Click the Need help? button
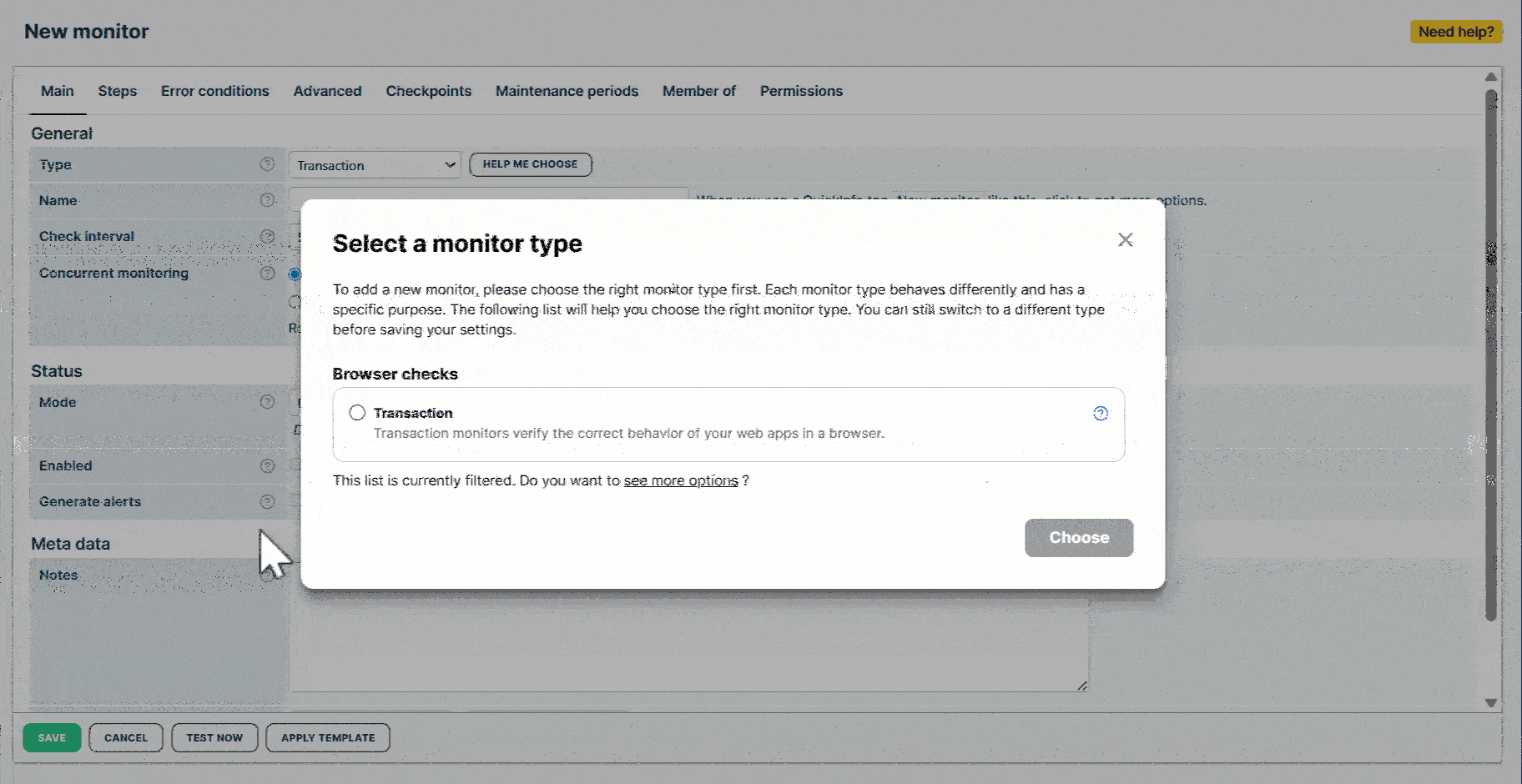The image size is (1522, 784). click(x=1455, y=32)
